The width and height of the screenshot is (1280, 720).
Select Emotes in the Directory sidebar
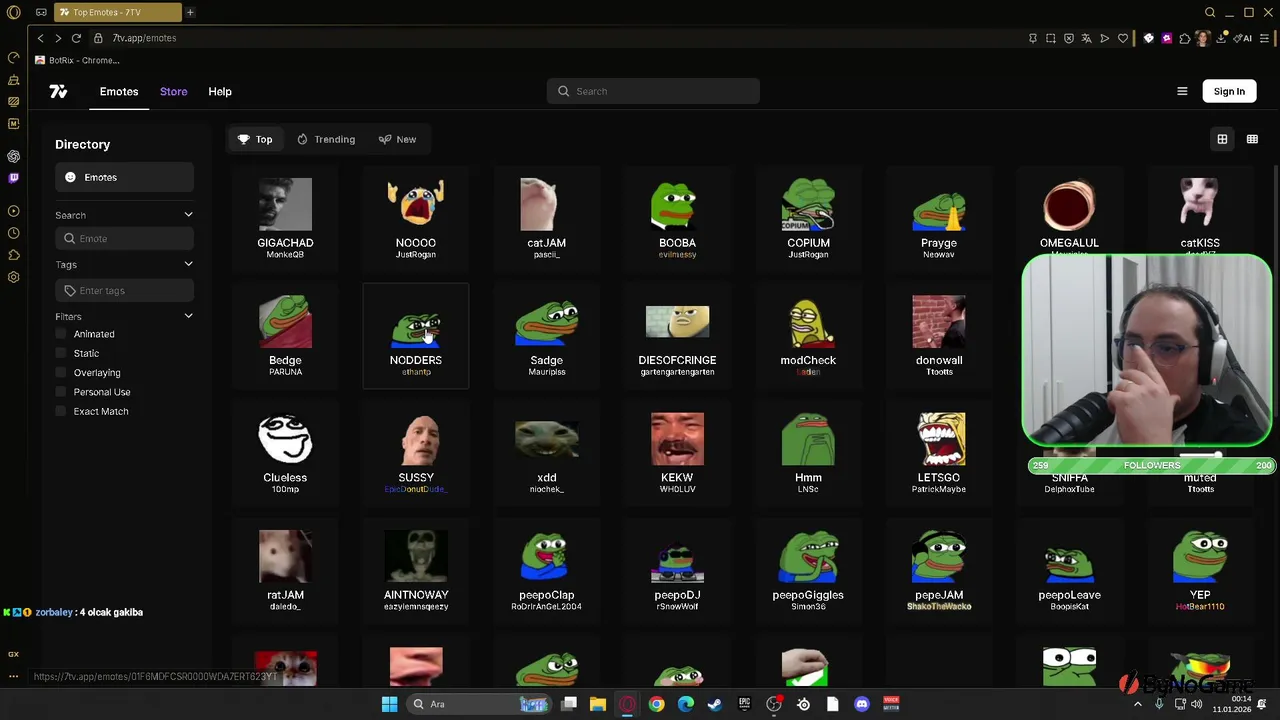tap(124, 177)
